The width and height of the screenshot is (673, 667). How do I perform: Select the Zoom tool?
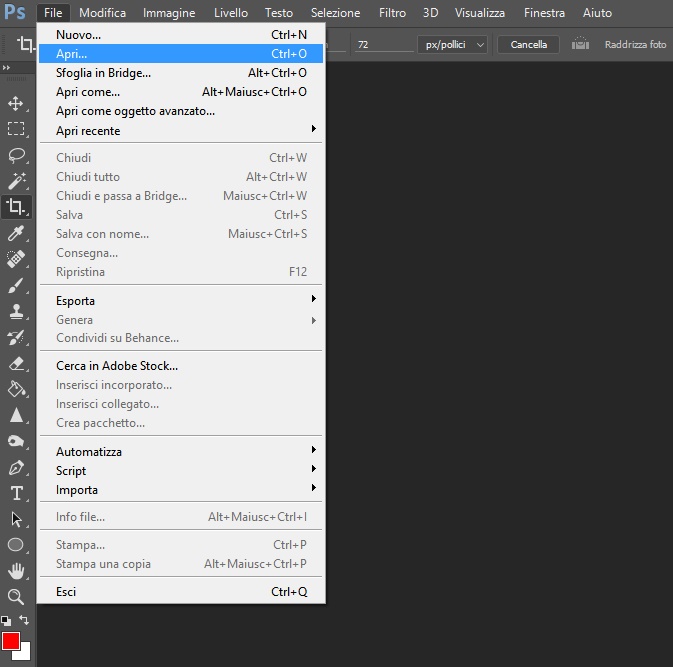pos(16,597)
